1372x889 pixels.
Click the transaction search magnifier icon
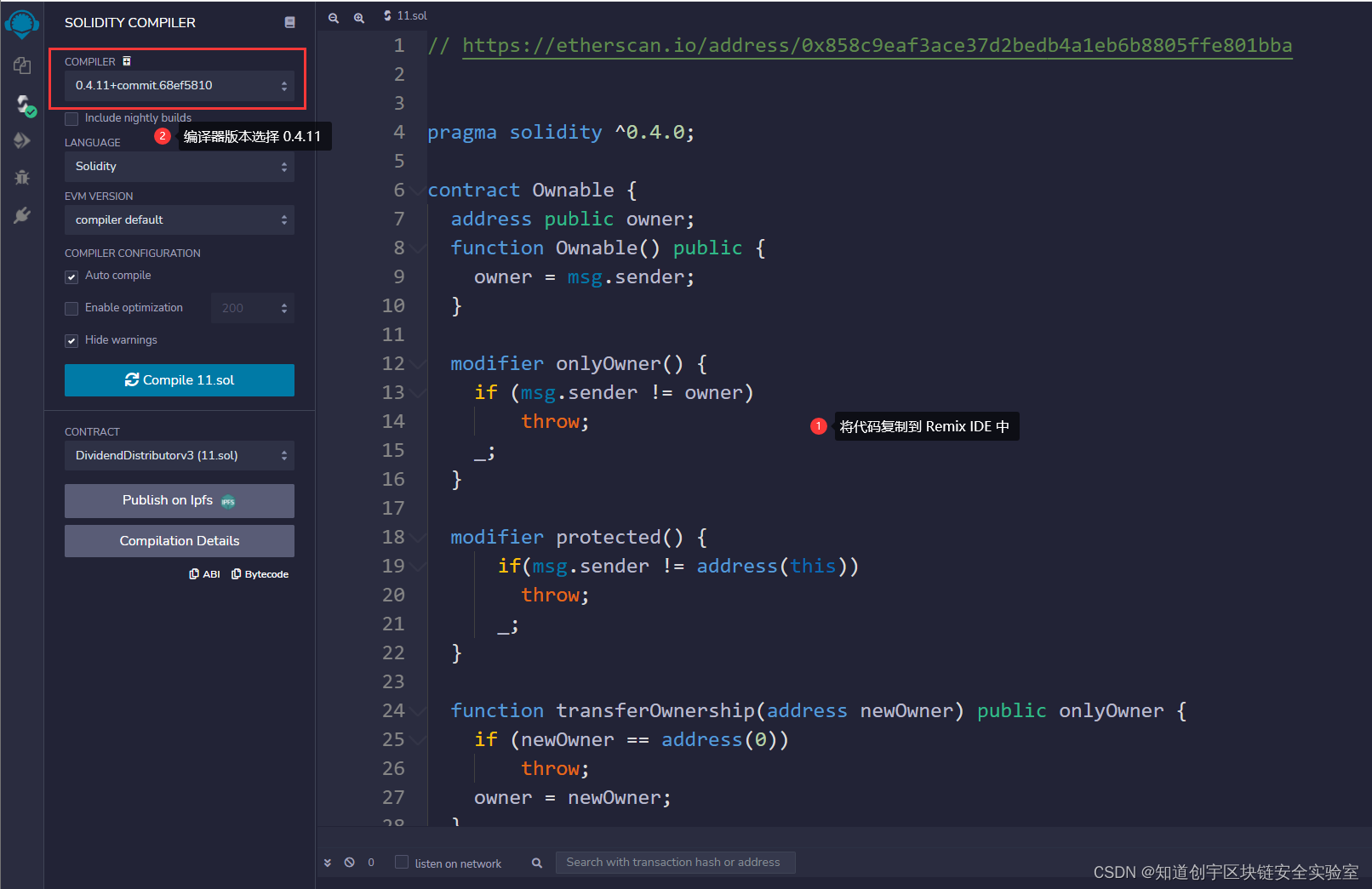point(537,863)
